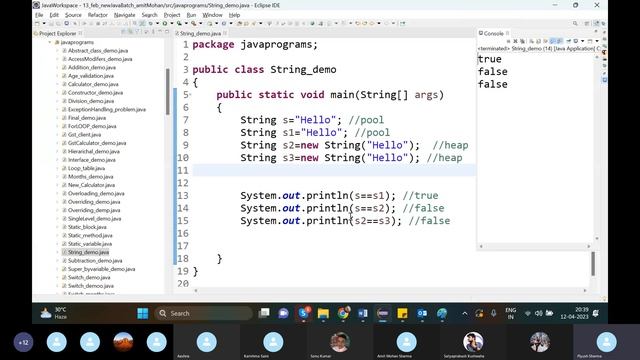Expand the Loop_table.java tree node
Screen dimensions: 640x360
click(58, 168)
